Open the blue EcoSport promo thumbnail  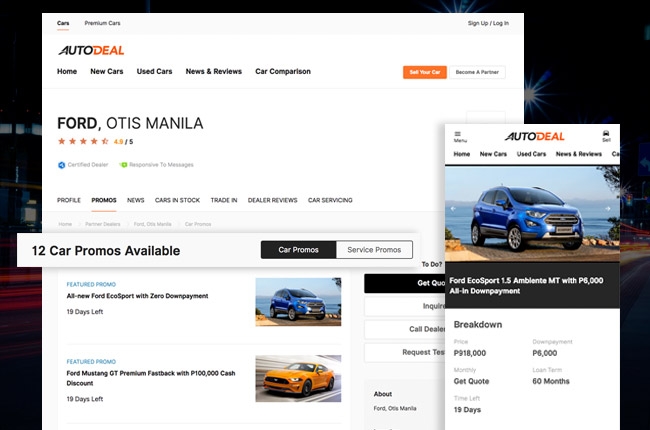click(x=298, y=302)
